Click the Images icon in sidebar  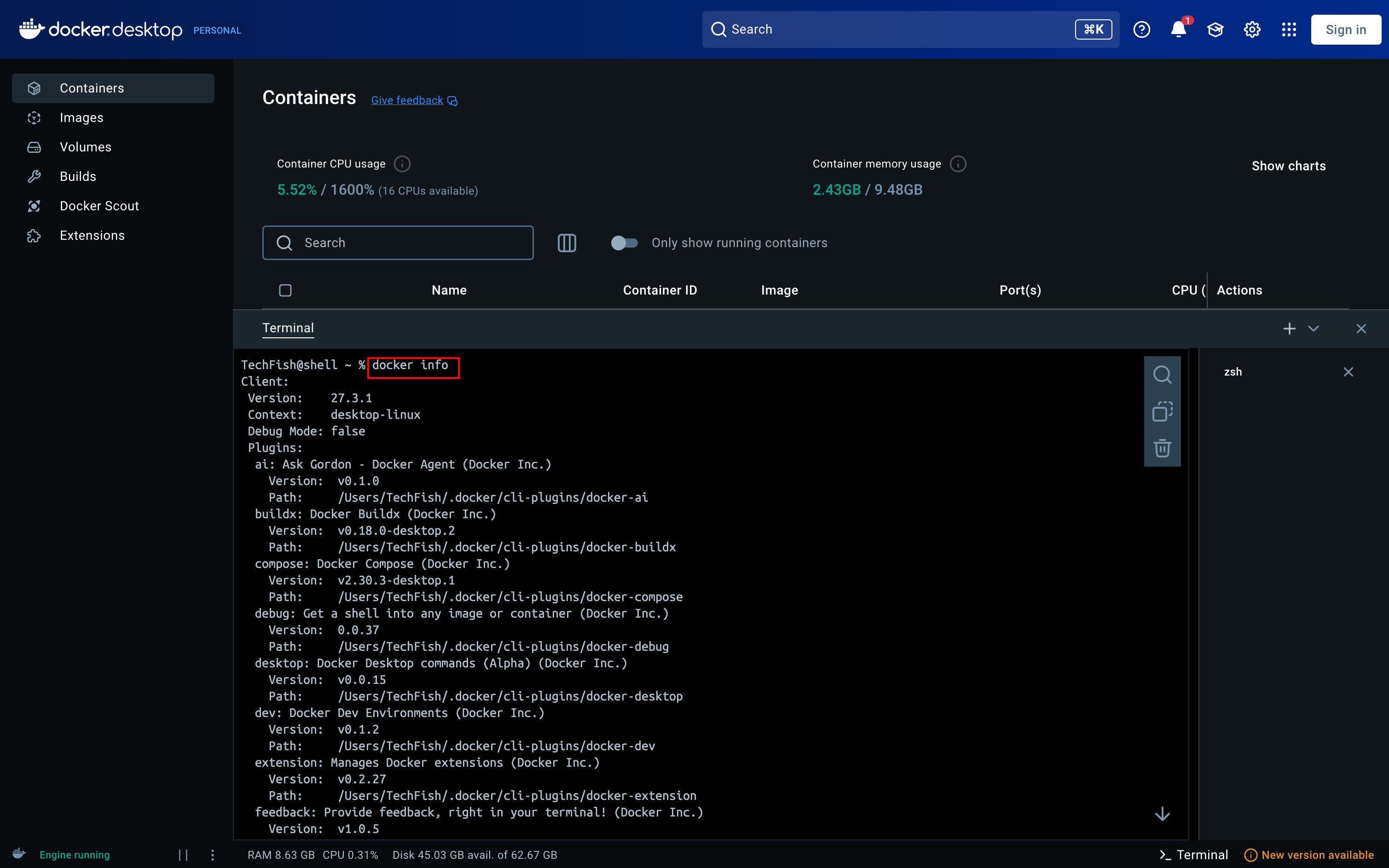click(35, 118)
